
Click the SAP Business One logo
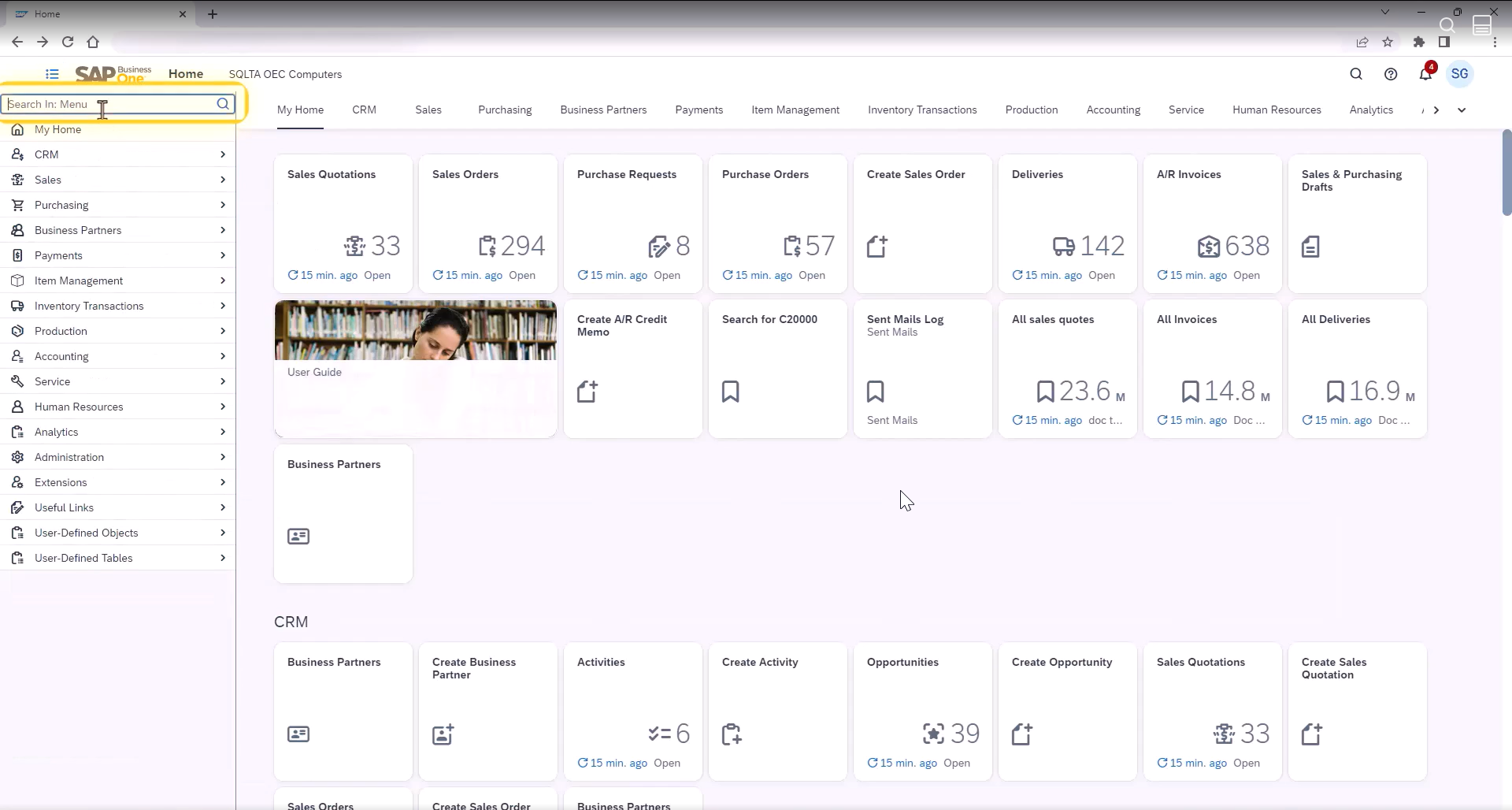click(113, 74)
